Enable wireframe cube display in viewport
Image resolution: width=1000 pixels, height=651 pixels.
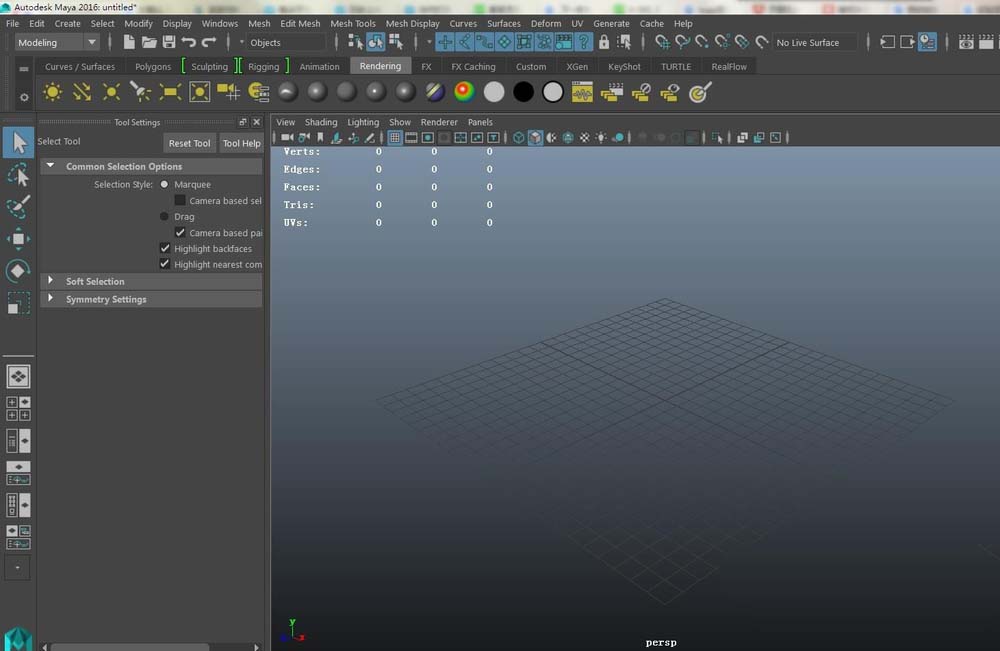(x=518, y=138)
